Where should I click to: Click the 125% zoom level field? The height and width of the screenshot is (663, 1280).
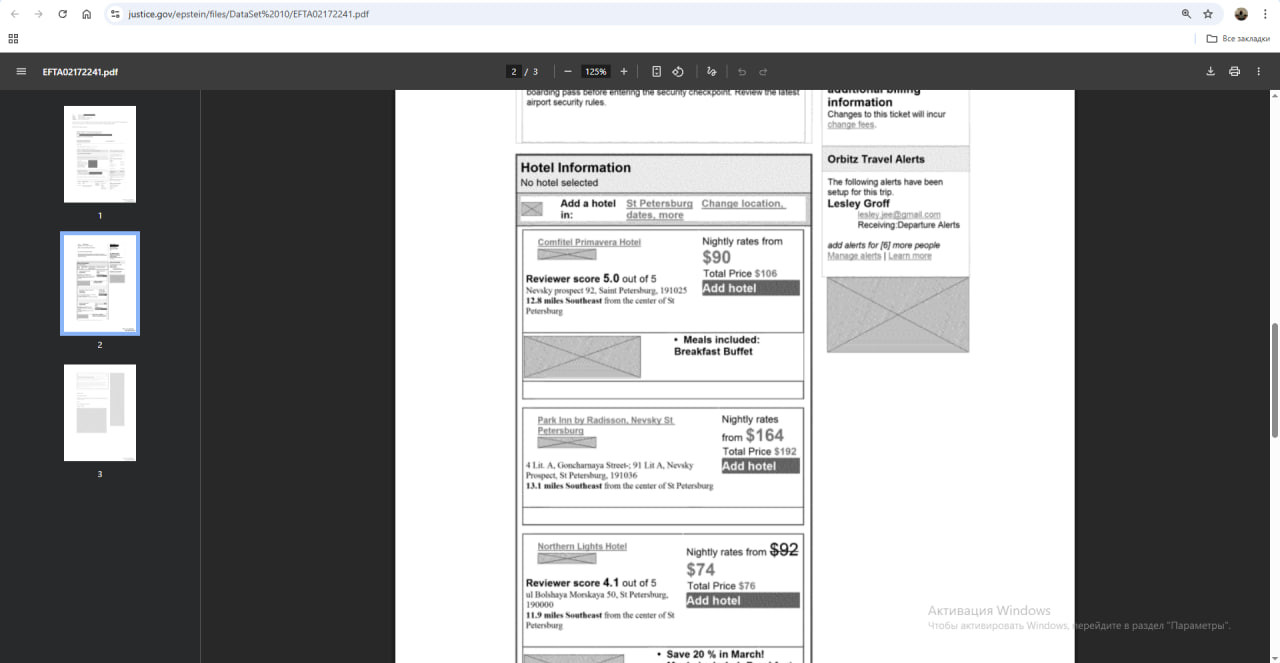tap(596, 72)
